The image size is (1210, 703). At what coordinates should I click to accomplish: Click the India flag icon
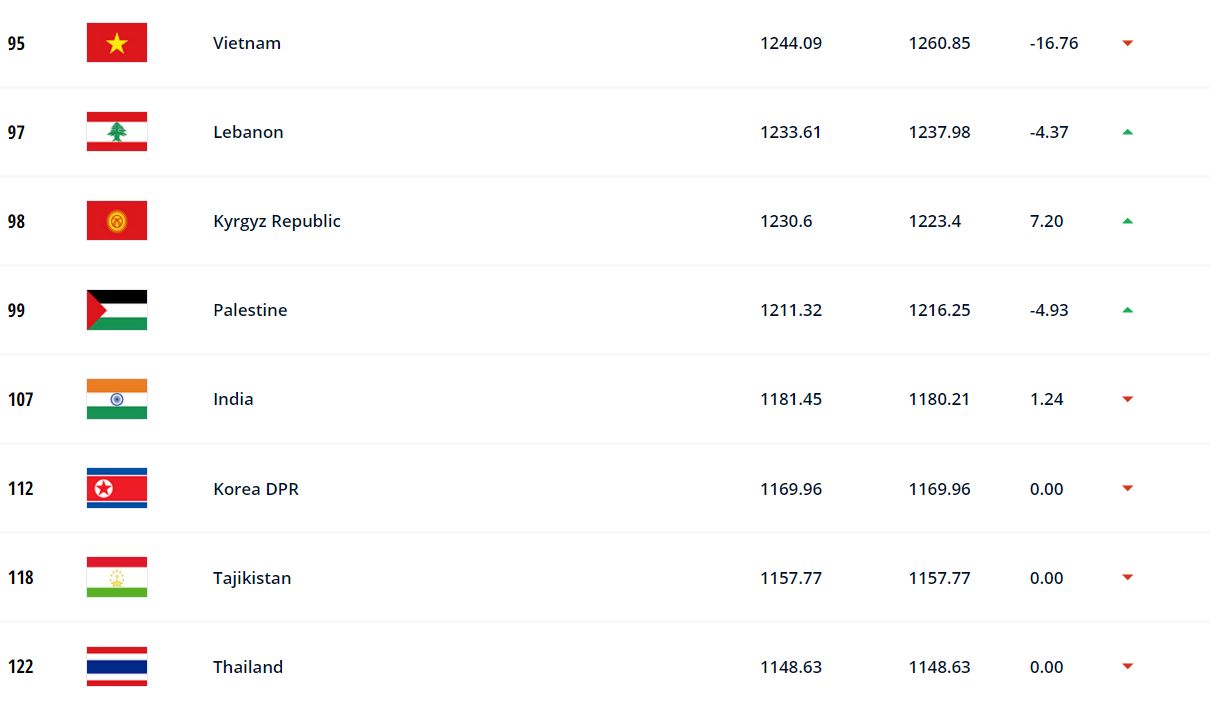tap(117, 399)
